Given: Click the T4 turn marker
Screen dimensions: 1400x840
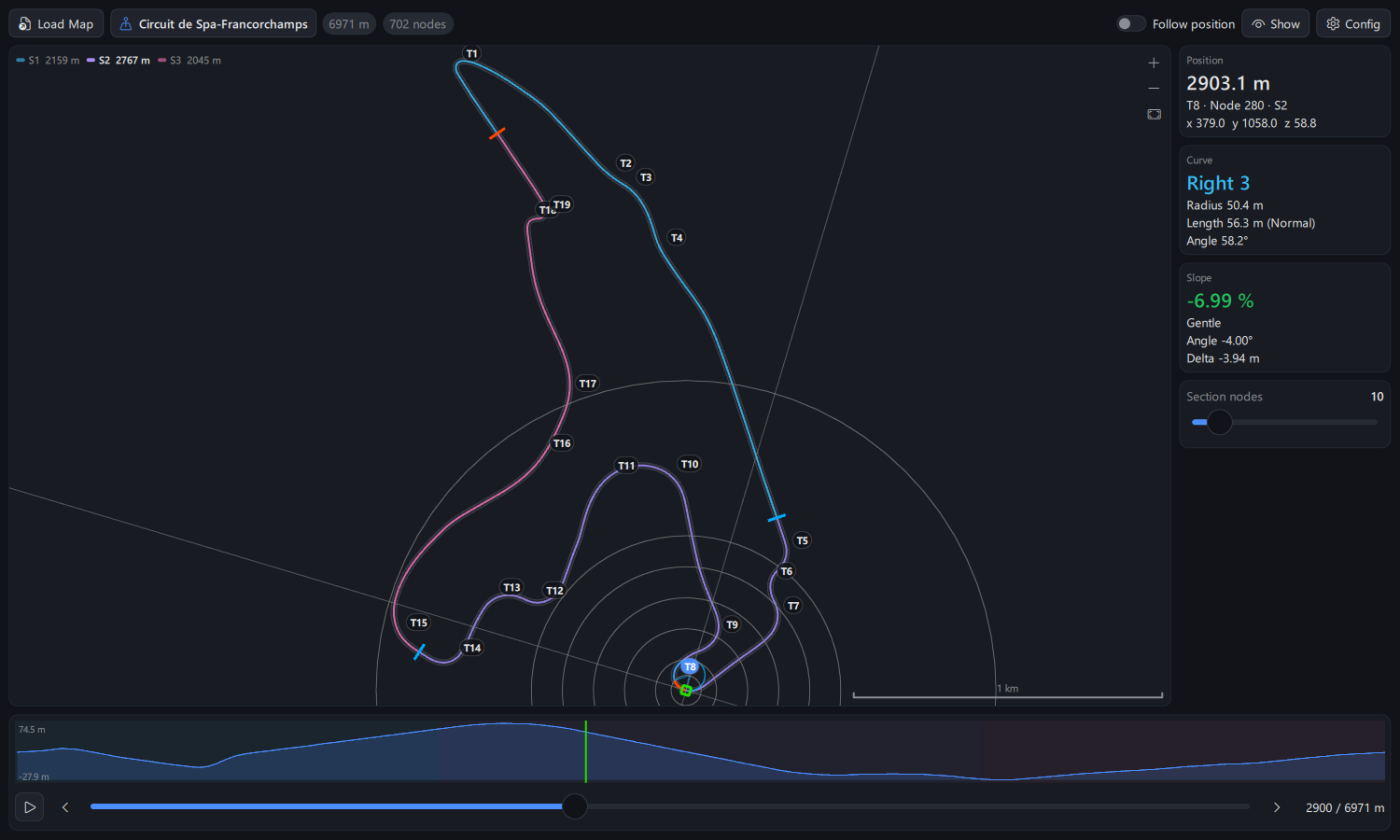Looking at the screenshot, I should click(x=677, y=238).
